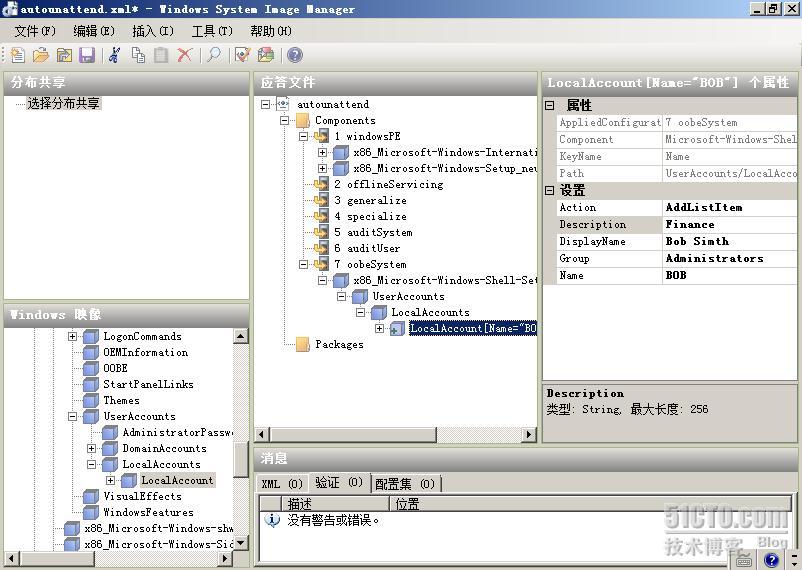Click the Copy toolbar icon

(x=138, y=55)
